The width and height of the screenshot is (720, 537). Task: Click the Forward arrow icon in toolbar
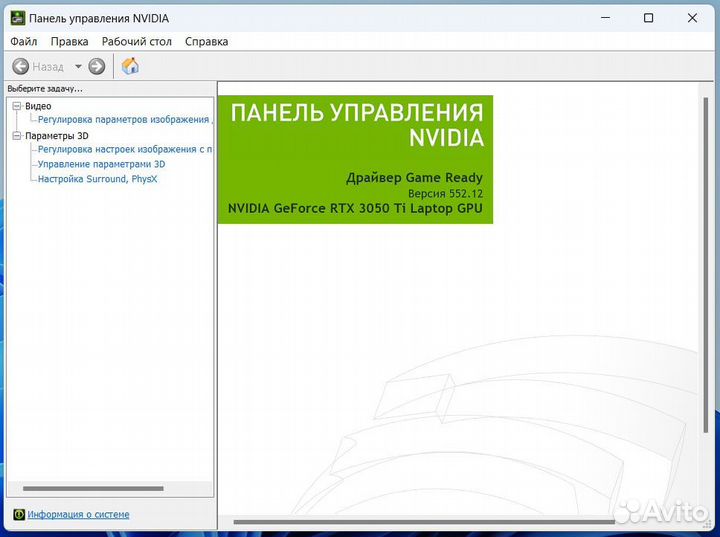click(x=97, y=67)
